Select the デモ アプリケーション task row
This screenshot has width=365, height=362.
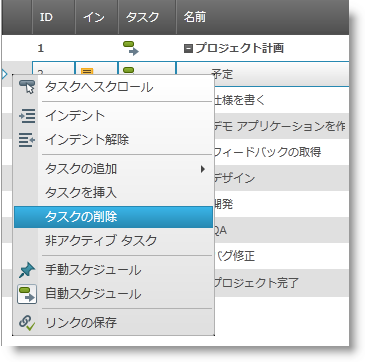(x=281, y=126)
